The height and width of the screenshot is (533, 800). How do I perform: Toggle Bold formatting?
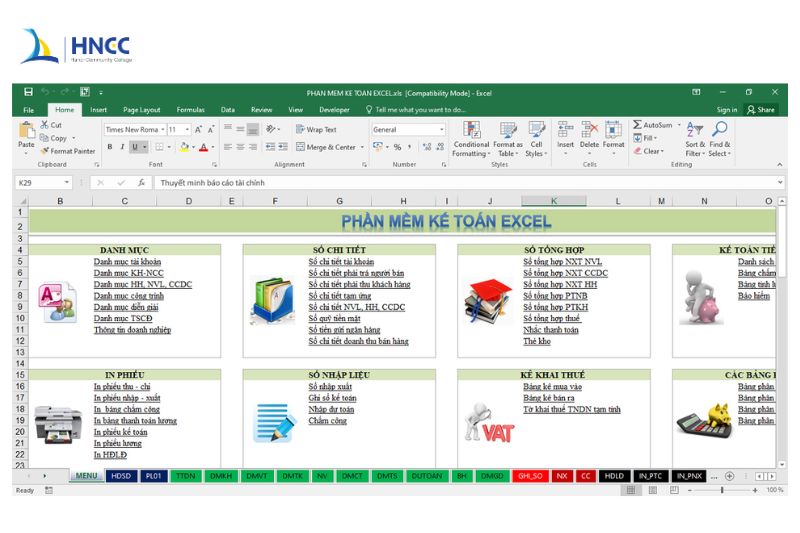click(x=110, y=147)
